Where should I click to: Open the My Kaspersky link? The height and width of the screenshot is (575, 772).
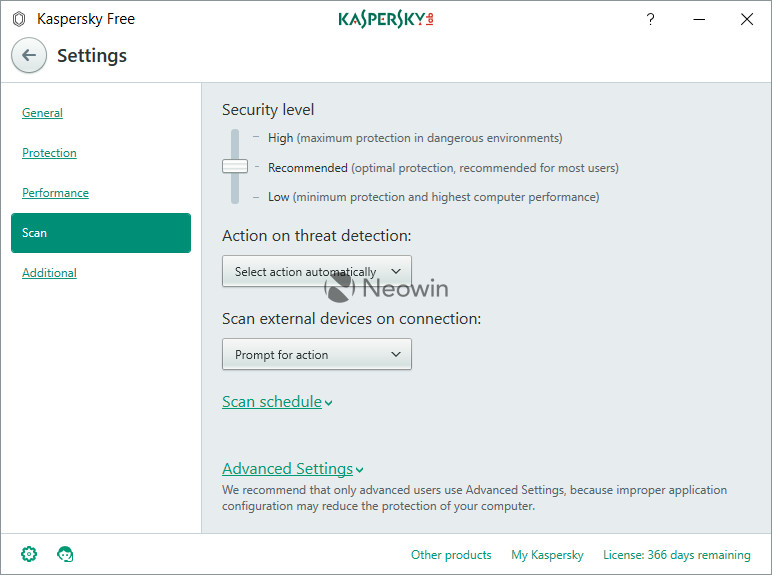[x=547, y=555]
